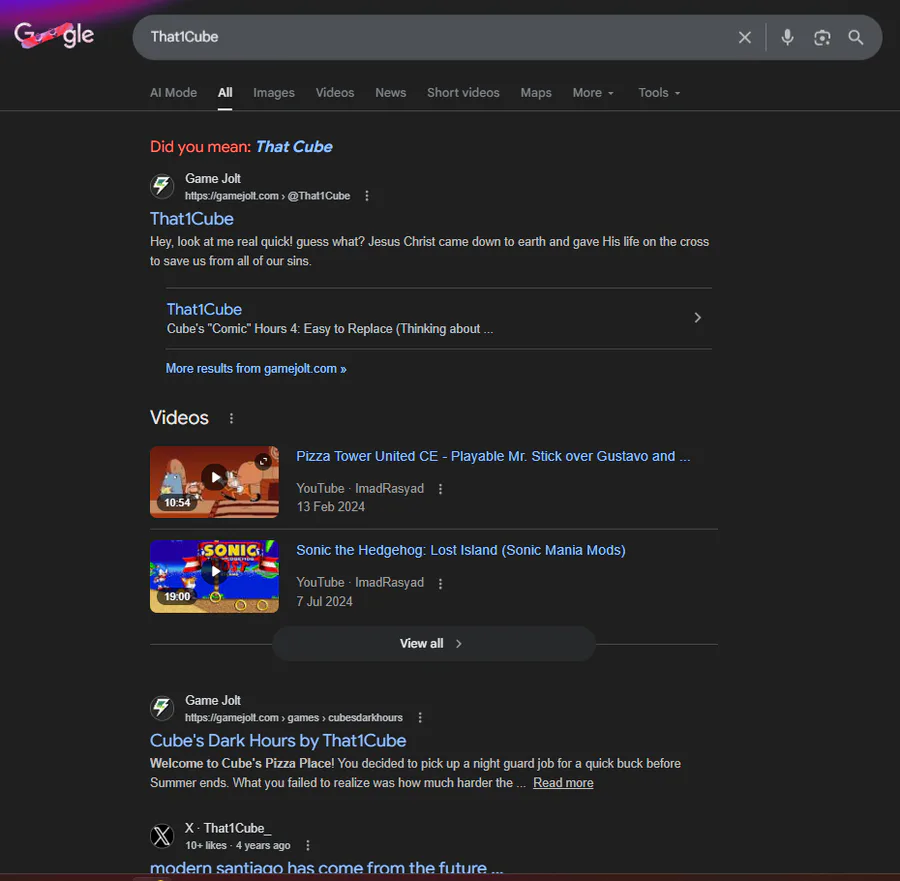Click '13 Feb 2024' video date
The width and height of the screenshot is (900, 881).
pyautogui.click(x=331, y=507)
